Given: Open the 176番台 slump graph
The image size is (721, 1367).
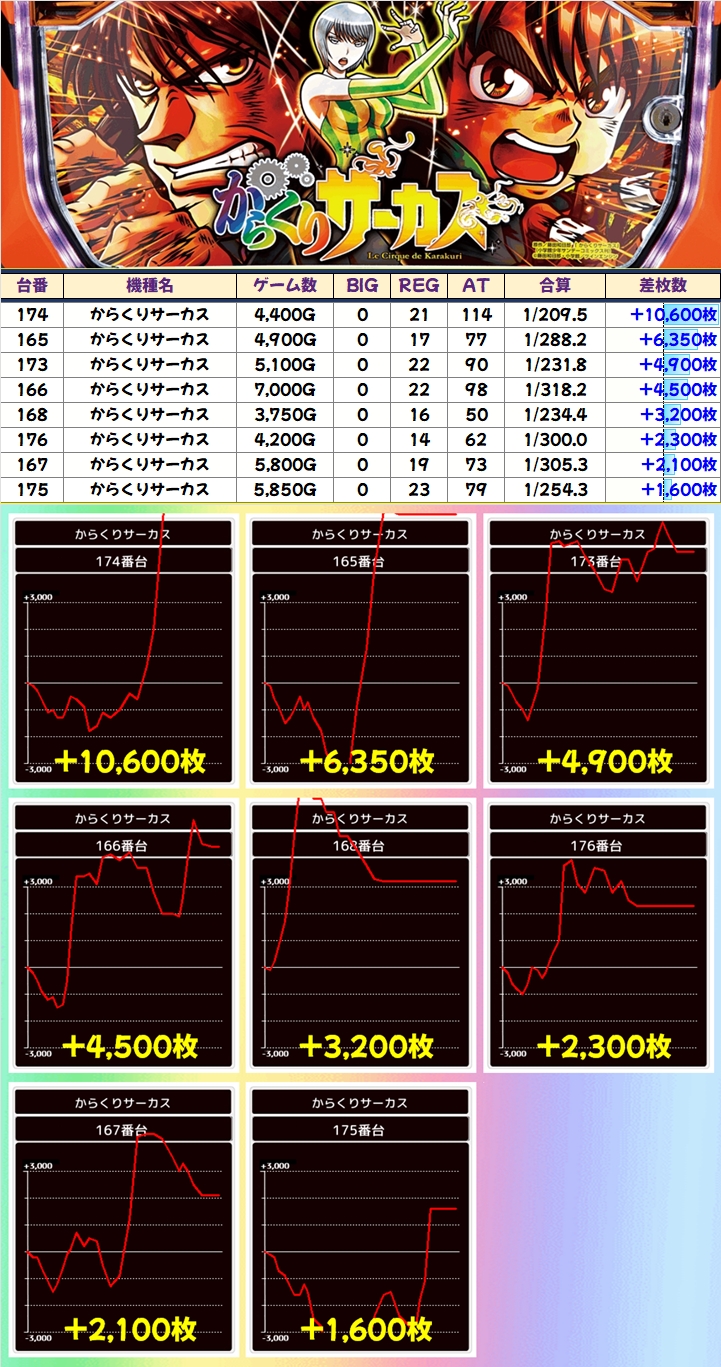Looking at the screenshot, I should (x=597, y=935).
